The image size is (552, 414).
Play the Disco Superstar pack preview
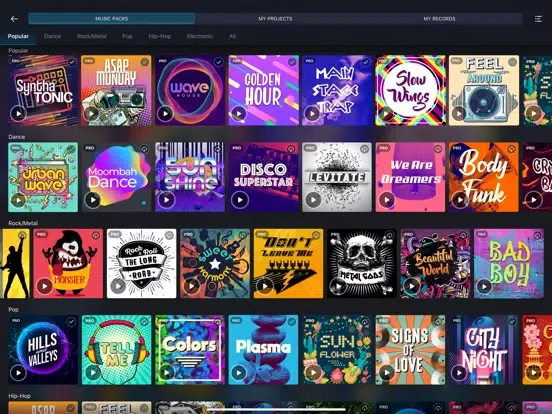click(240, 200)
